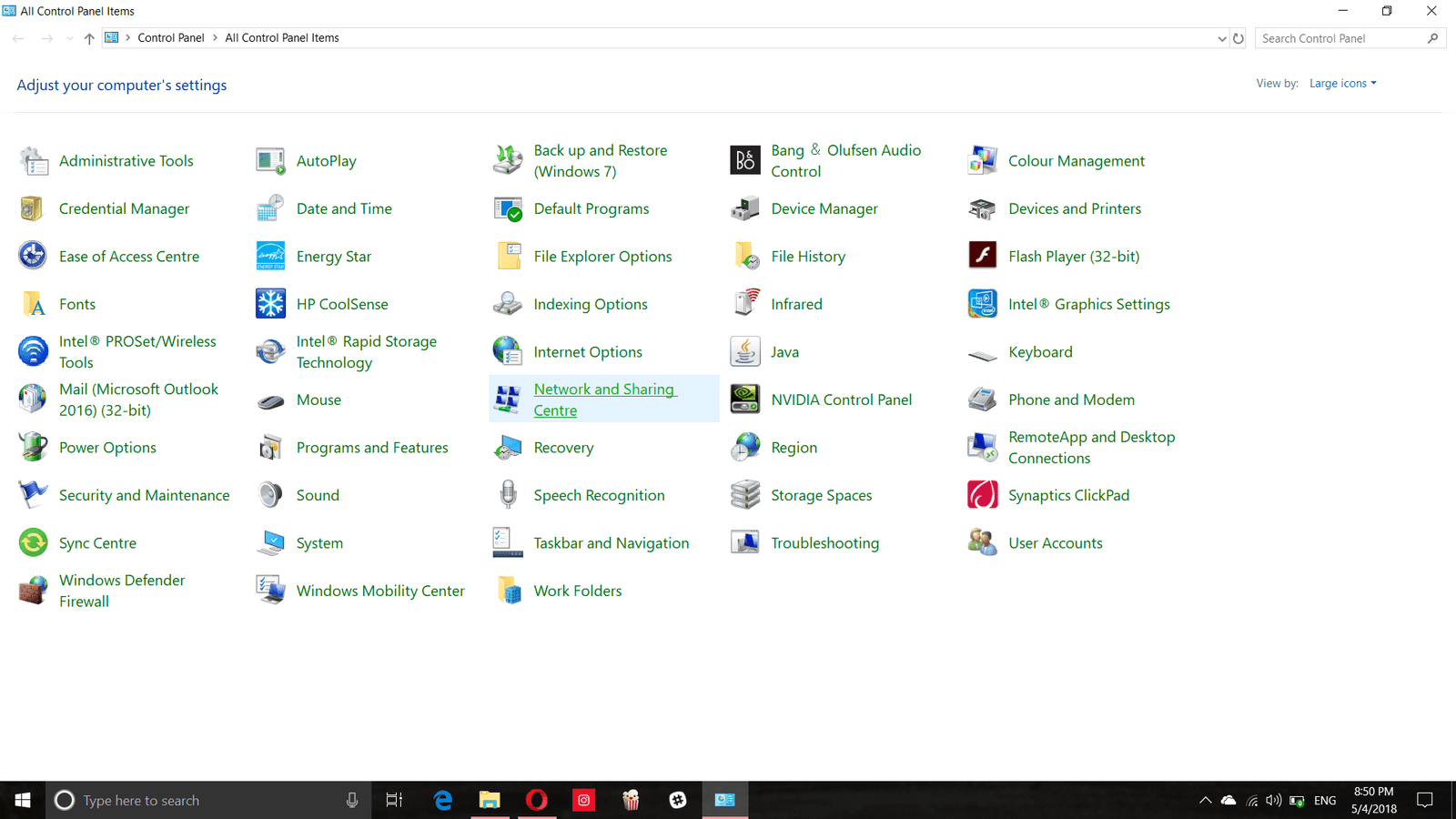
Task: Open the Credential Manager safe icon
Action: [33, 208]
